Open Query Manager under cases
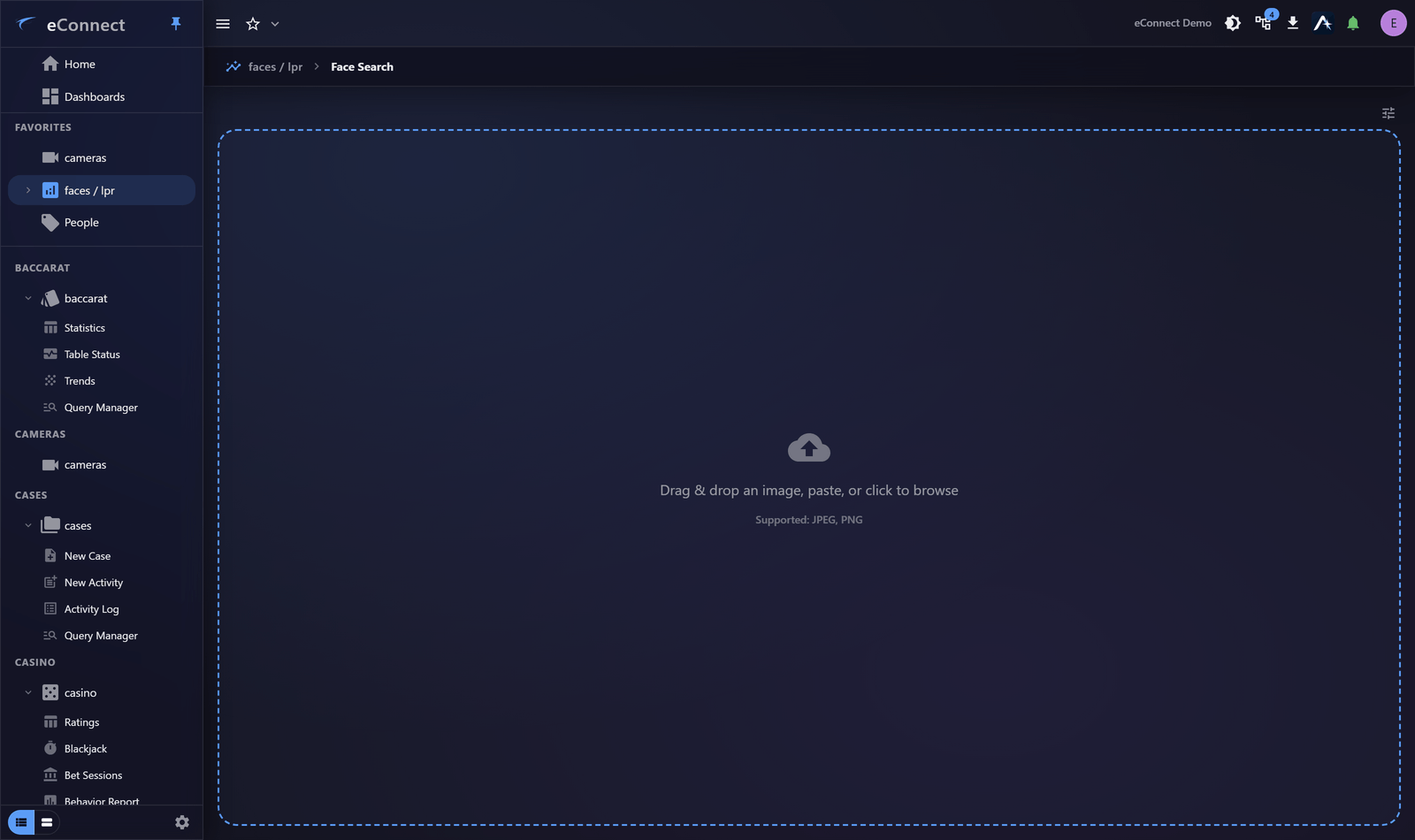 [x=102, y=635]
